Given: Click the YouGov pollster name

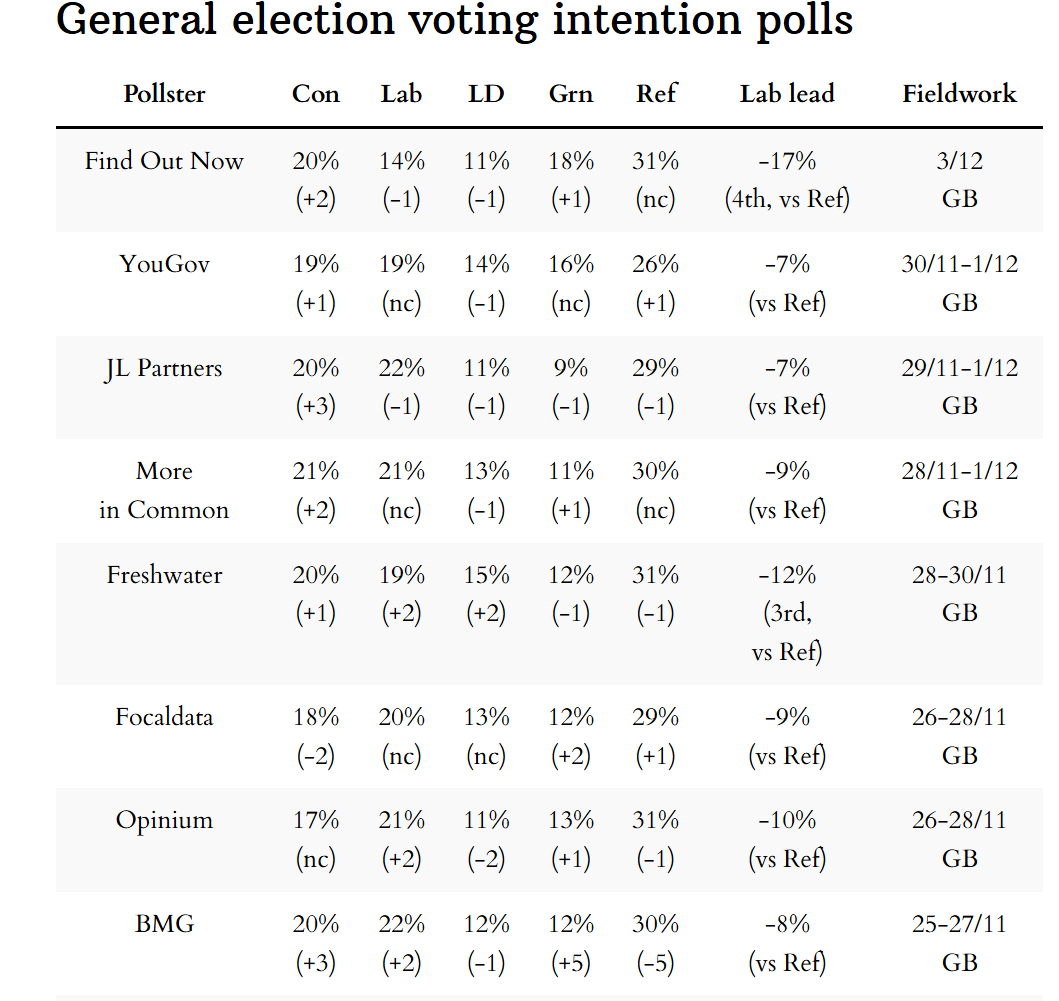Looking at the screenshot, I should point(164,264).
